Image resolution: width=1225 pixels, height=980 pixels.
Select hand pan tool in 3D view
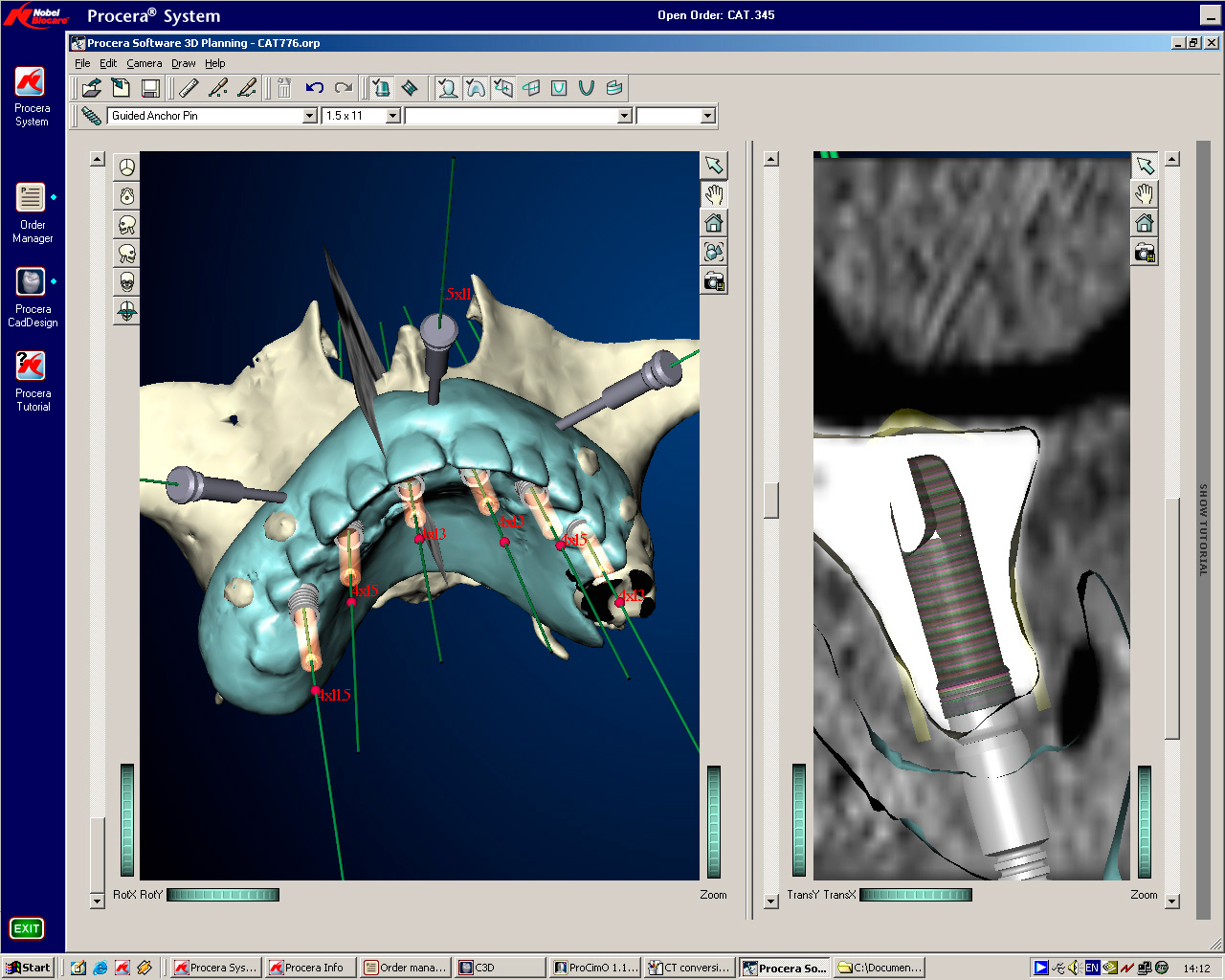[714, 195]
